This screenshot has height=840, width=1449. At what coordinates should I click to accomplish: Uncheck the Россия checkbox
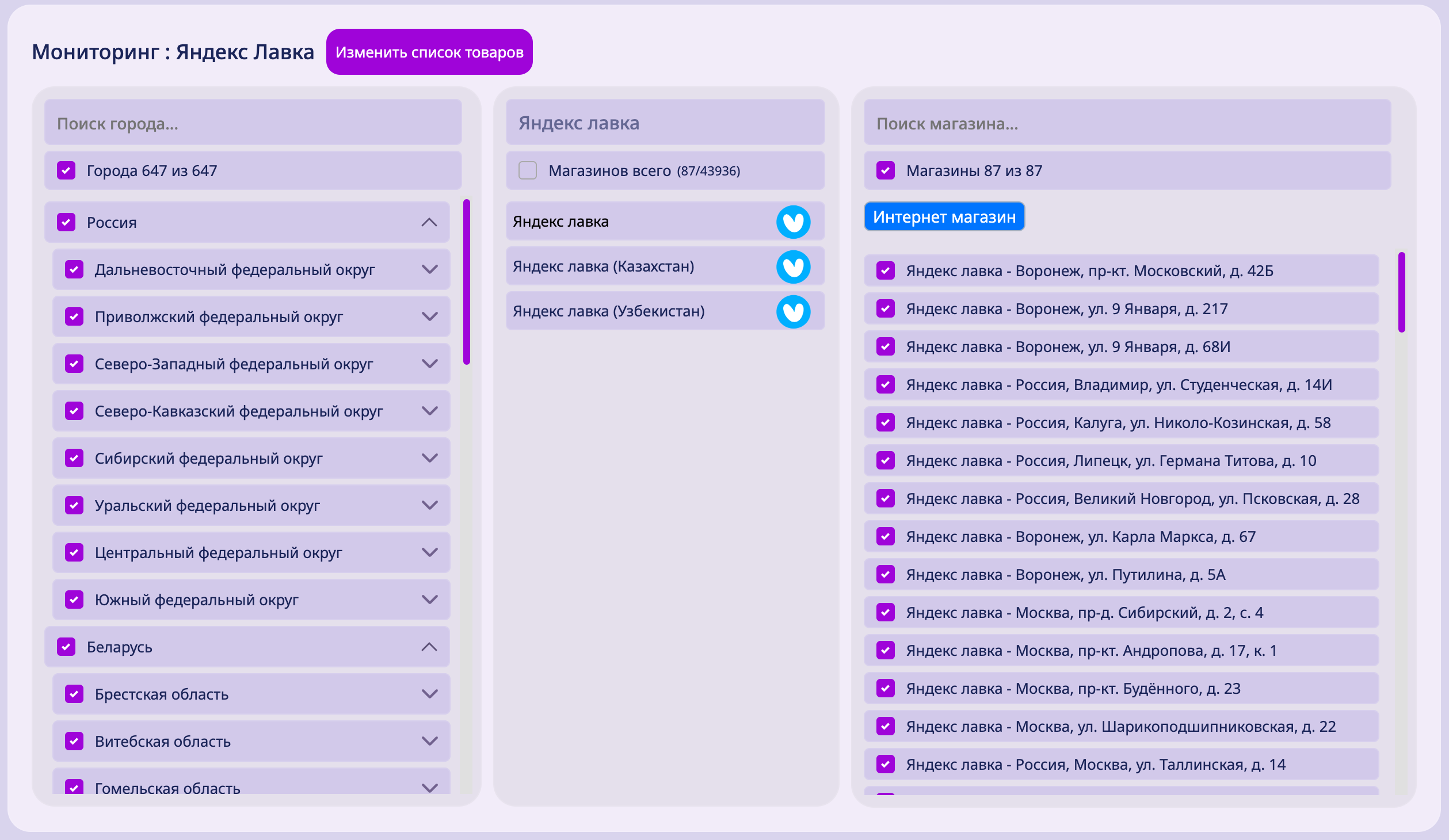[66, 222]
